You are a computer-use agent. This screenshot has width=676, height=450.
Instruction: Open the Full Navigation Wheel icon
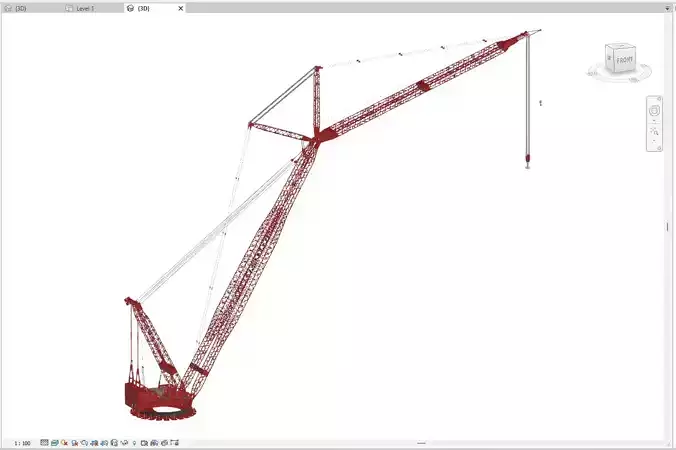point(654,111)
